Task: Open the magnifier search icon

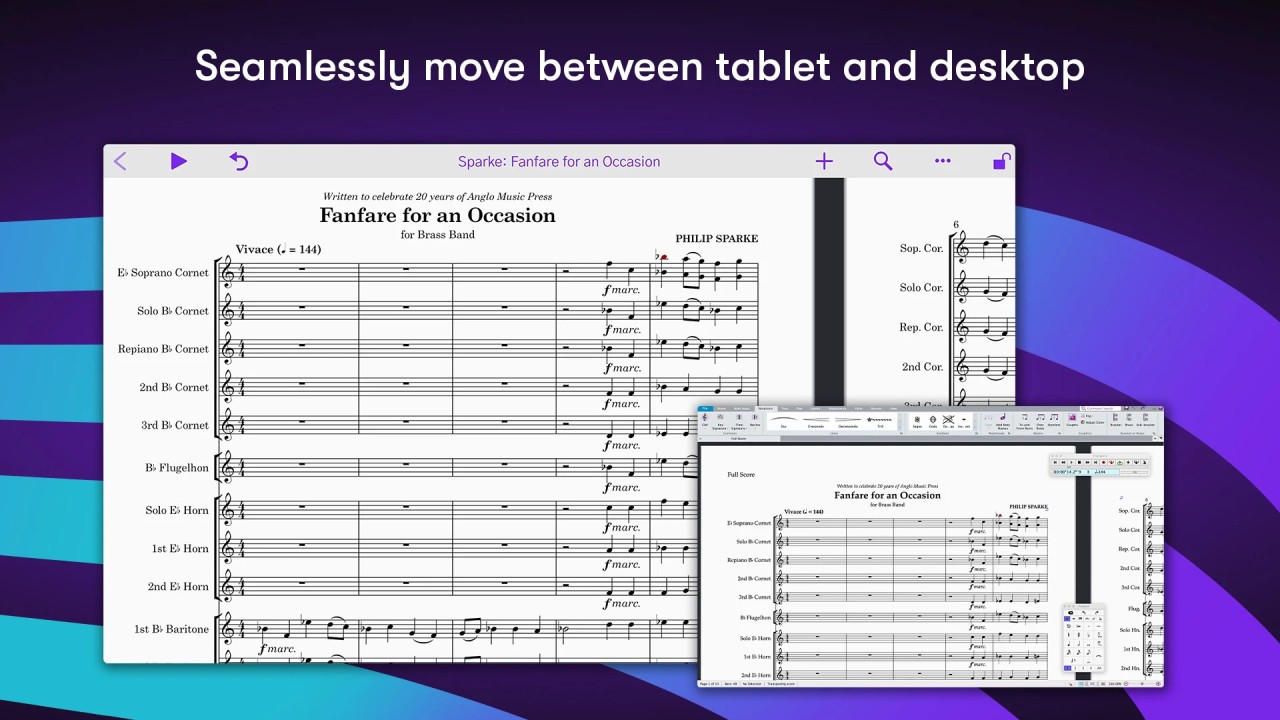Action: coord(883,161)
